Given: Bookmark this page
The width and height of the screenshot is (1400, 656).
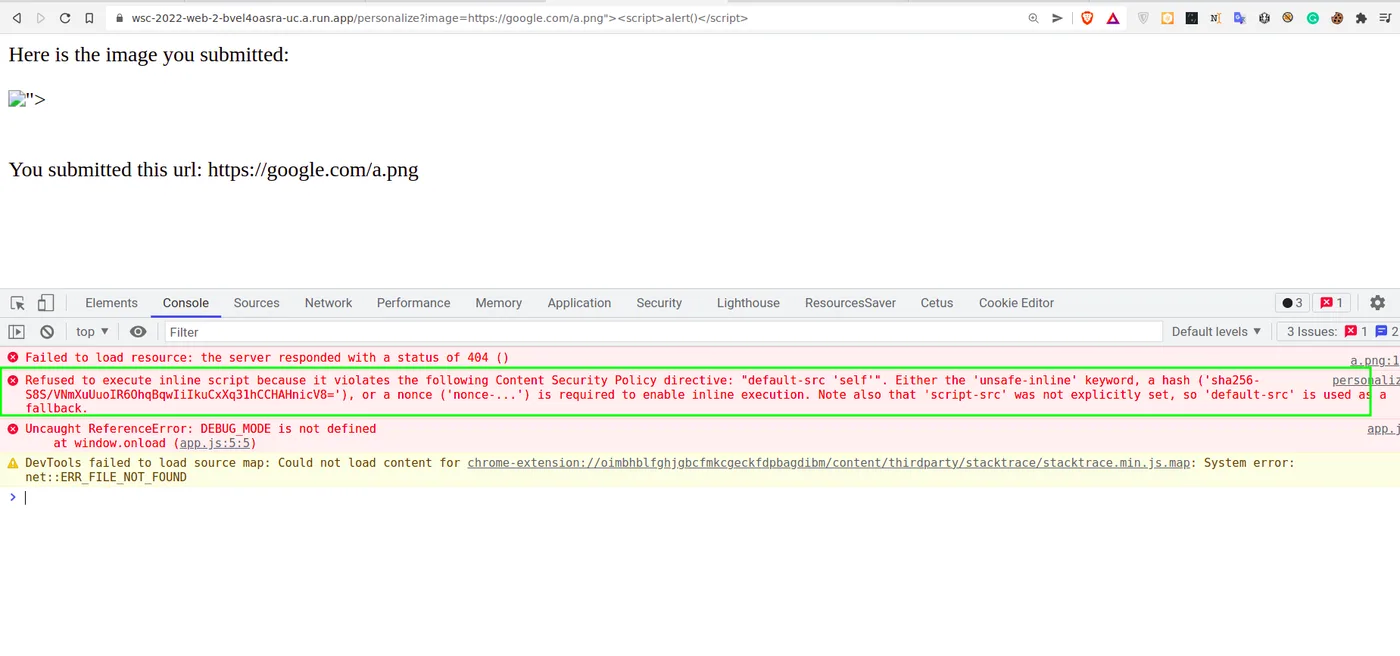Looking at the screenshot, I should (x=89, y=18).
